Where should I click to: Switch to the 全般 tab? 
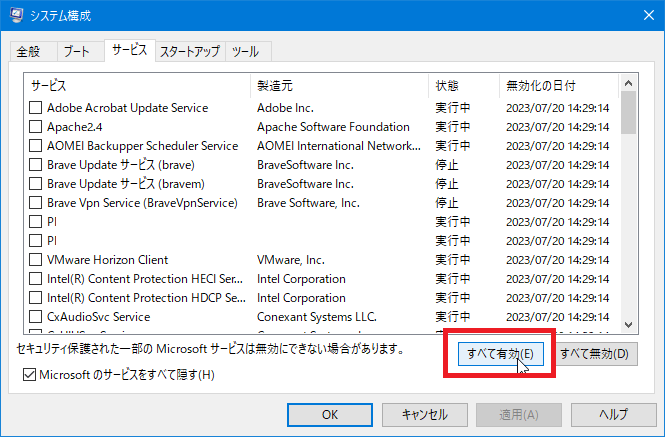click(28, 51)
